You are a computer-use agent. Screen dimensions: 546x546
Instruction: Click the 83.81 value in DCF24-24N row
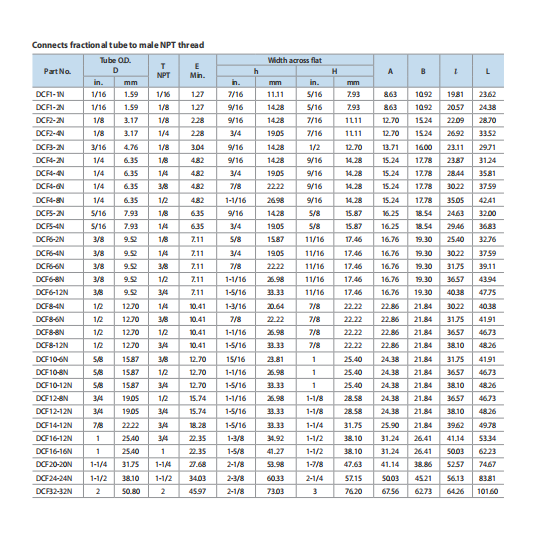tap(487, 478)
